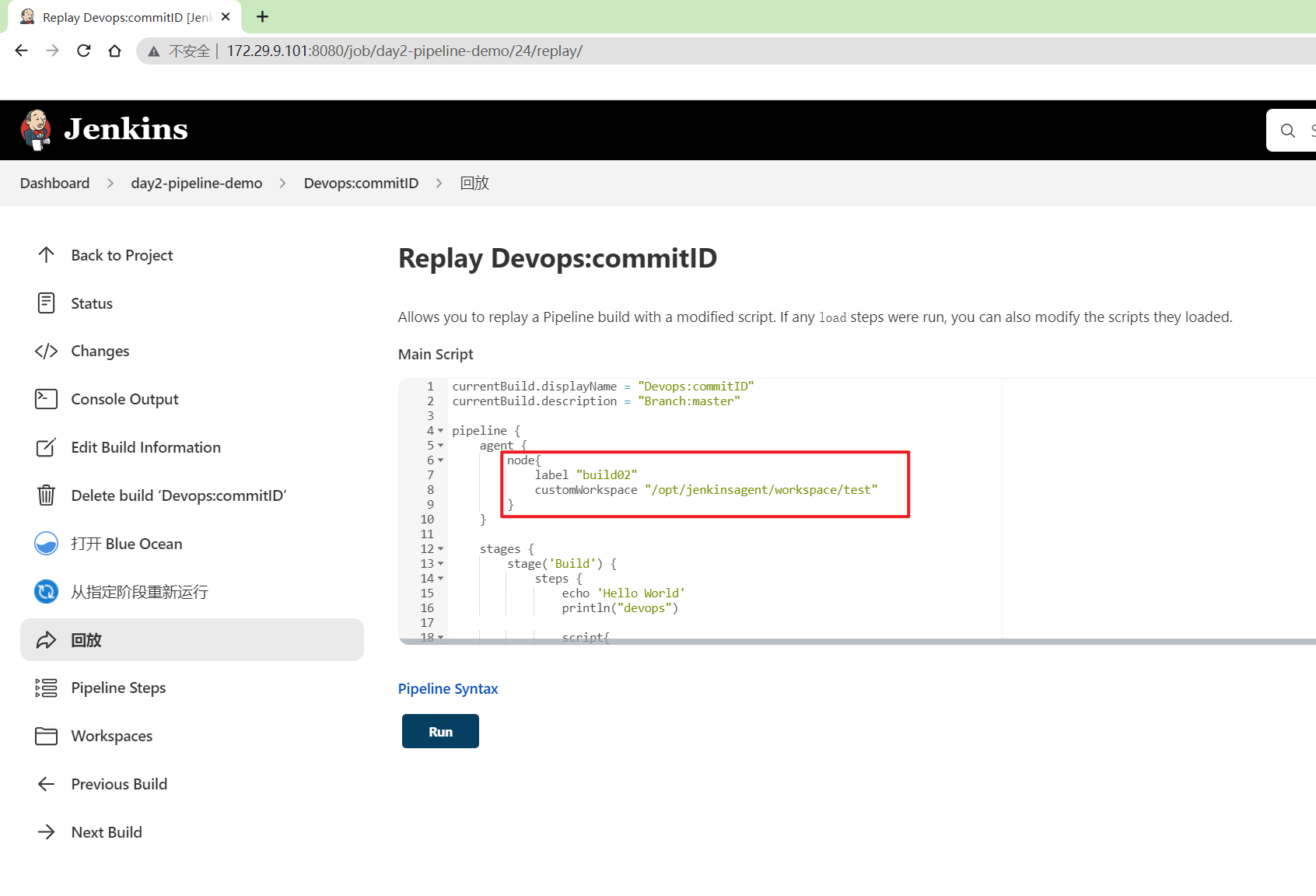This screenshot has height=896, width=1316.
Task: Click the Back to Project up-arrow icon
Action: pyautogui.click(x=46, y=255)
